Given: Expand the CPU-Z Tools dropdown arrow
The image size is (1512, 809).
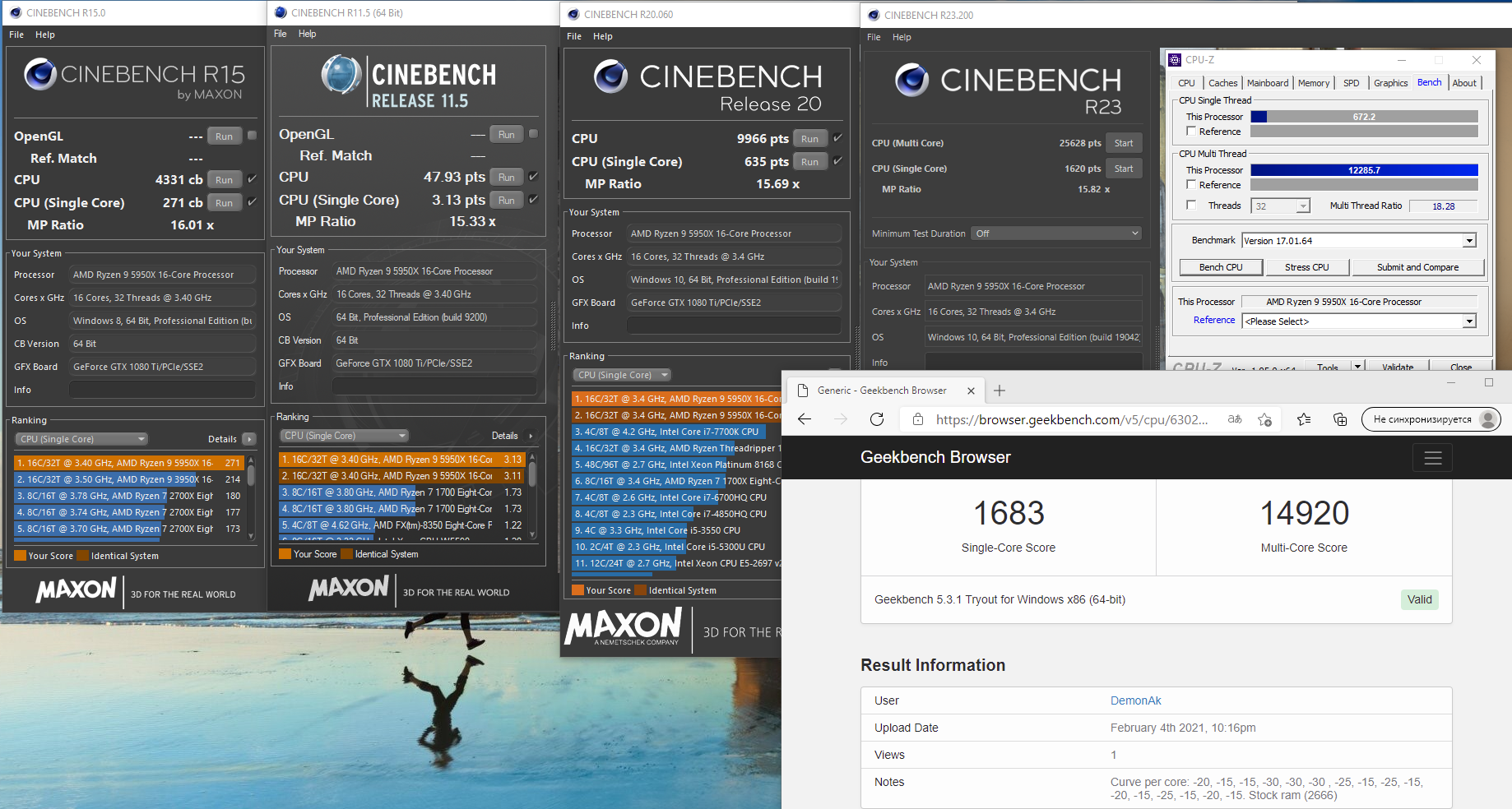Looking at the screenshot, I should pos(1357,367).
